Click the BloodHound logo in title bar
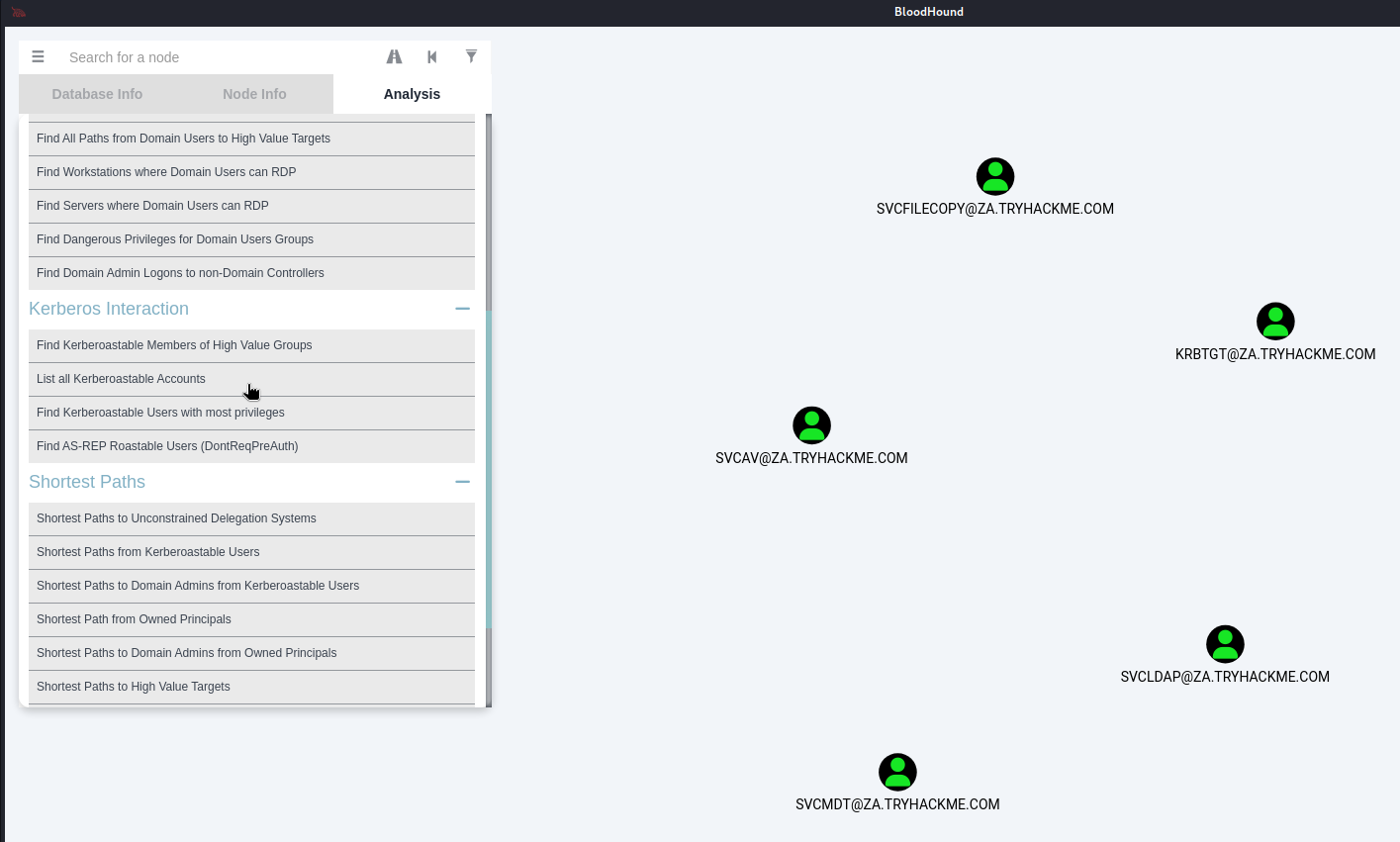This screenshot has width=1400, height=842. coord(19,13)
